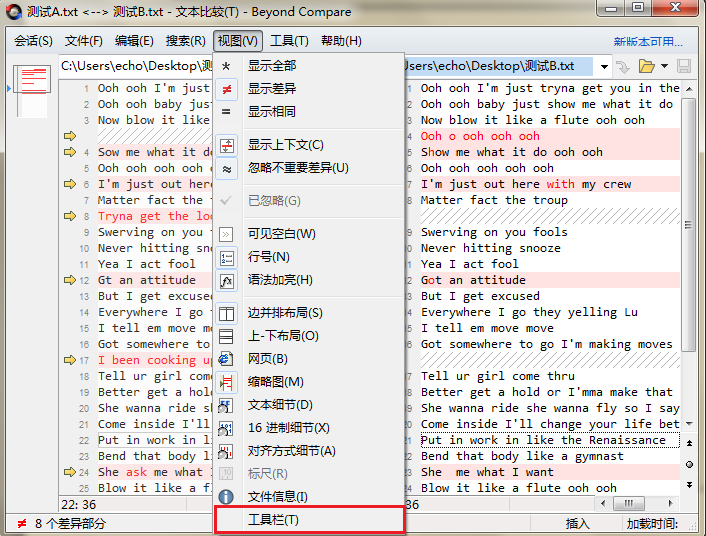Select the 显示差异 not-equal icon
Screen dimensions: 706x536
[x=226, y=89]
